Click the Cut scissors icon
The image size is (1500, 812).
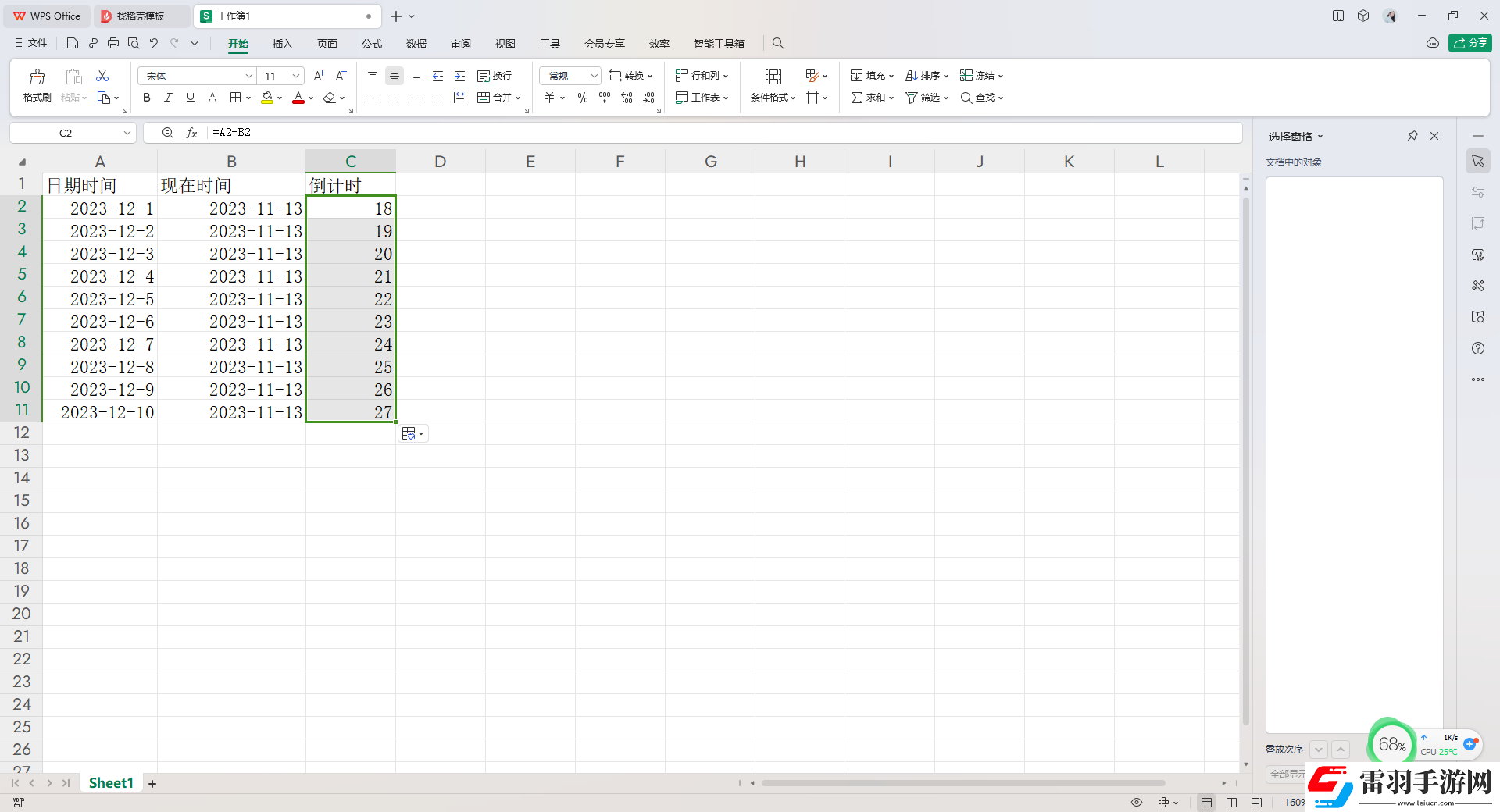pyautogui.click(x=102, y=76)
